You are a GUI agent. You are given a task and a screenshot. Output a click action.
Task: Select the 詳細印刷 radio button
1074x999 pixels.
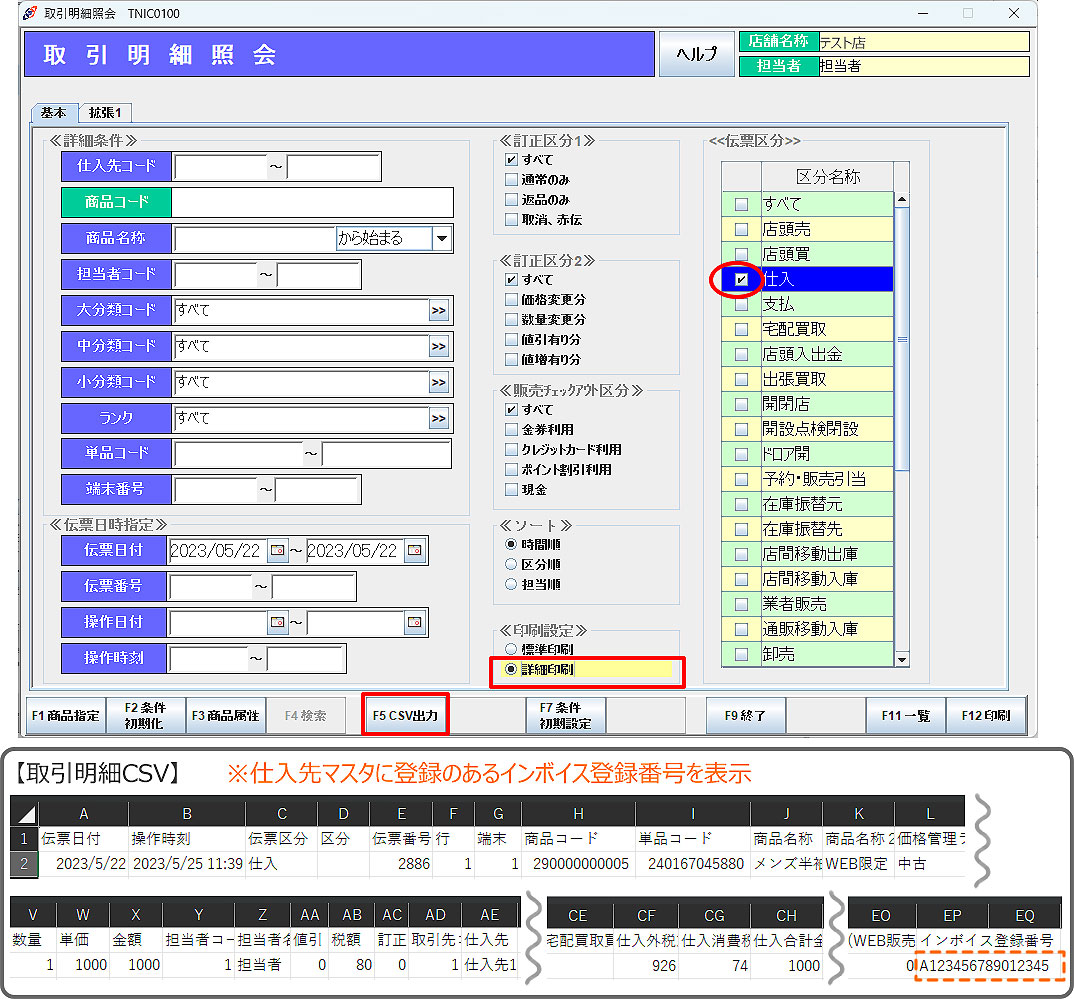tap(512, 670)
